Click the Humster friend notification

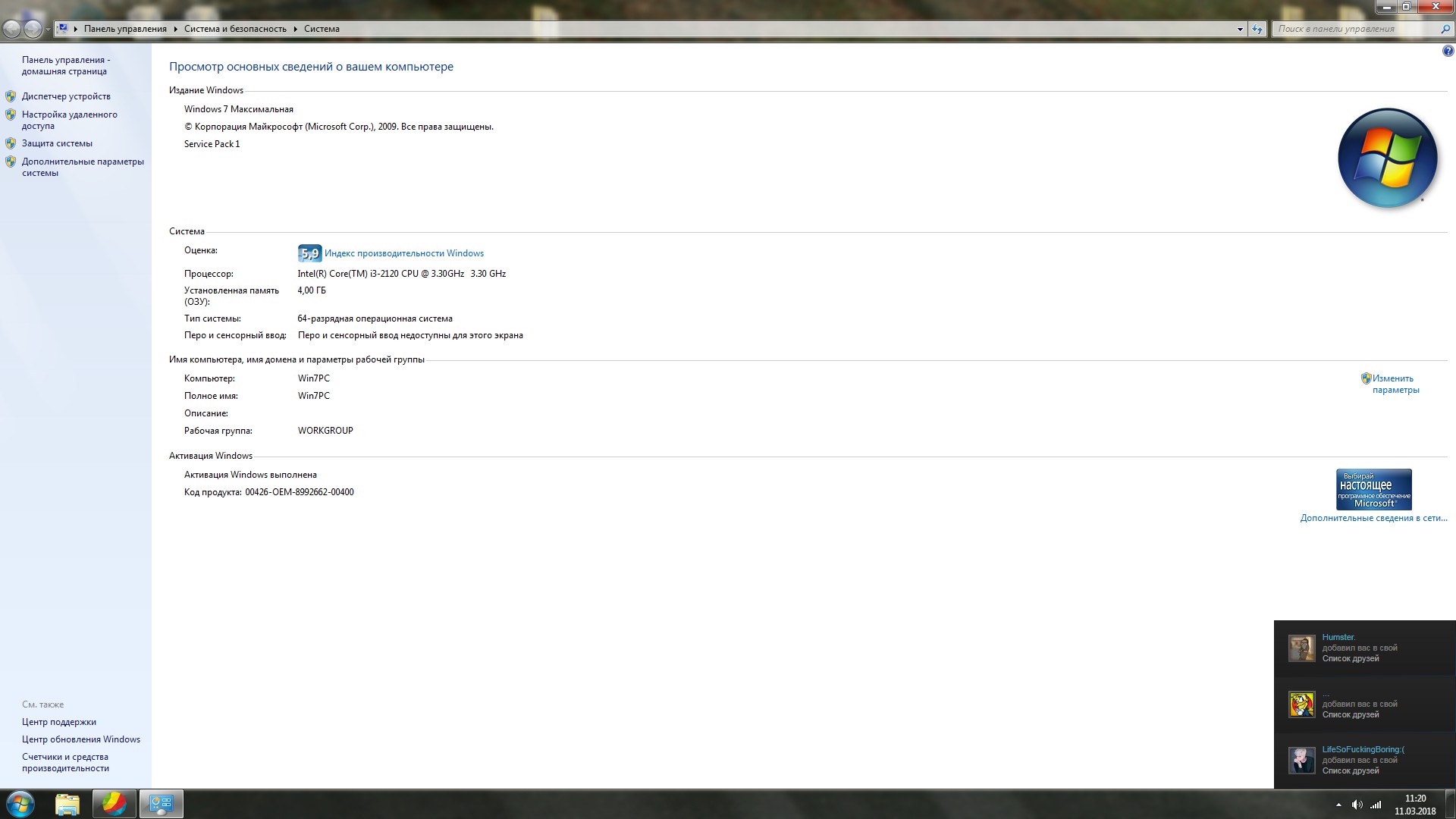tap(1365, 648)
